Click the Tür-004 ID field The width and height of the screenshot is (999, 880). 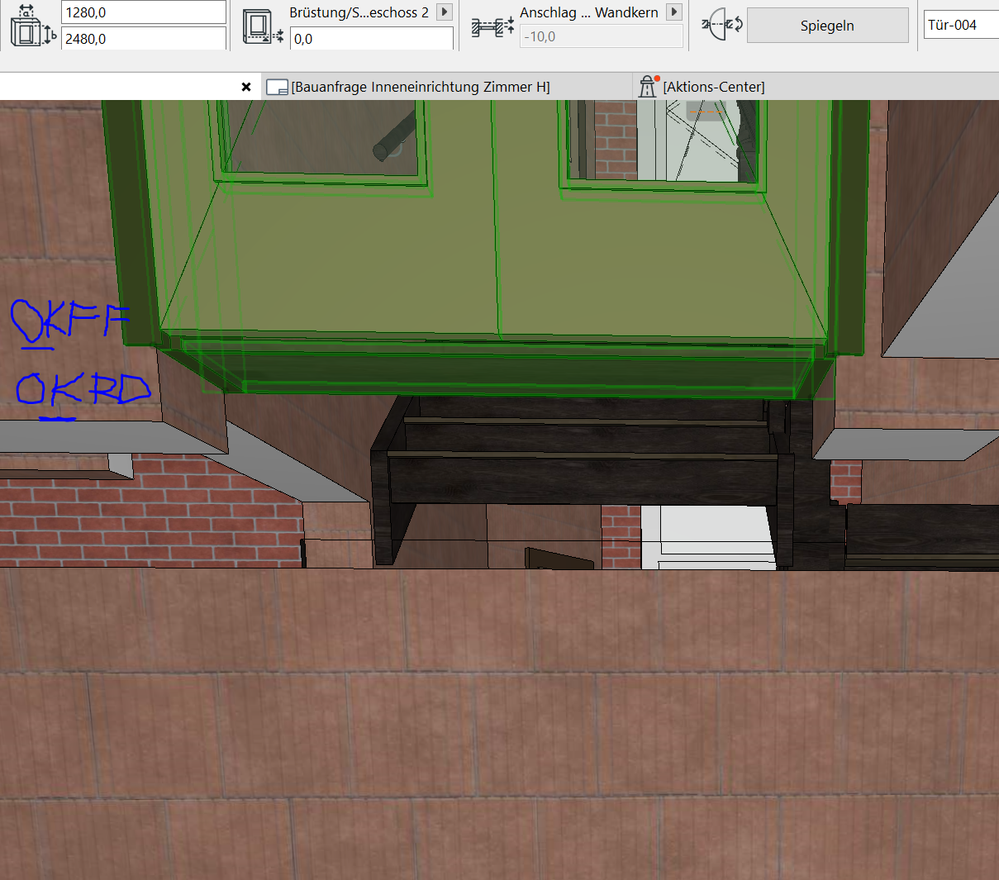point(961,25)
